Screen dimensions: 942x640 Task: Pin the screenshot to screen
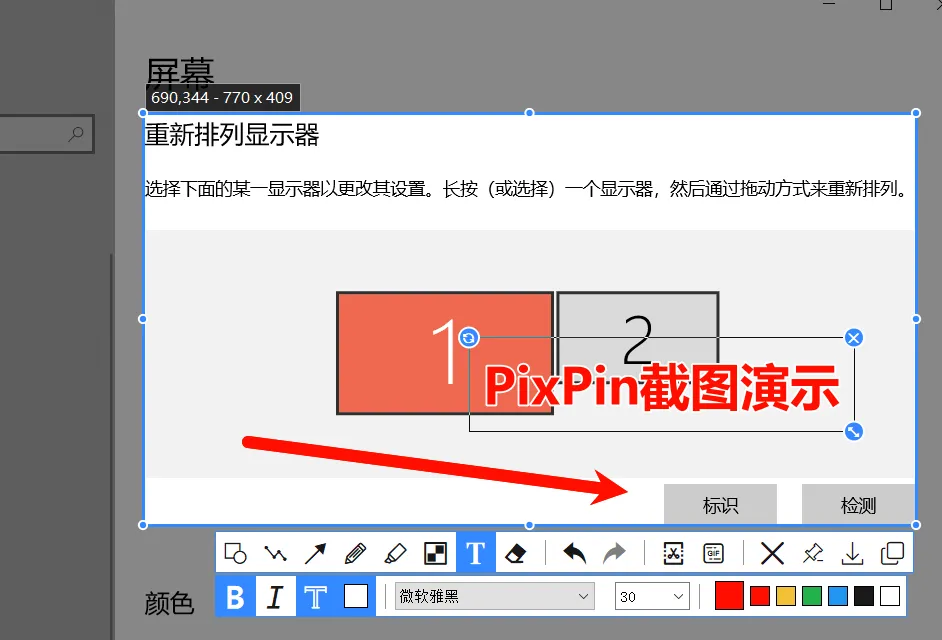pos(811,552)
